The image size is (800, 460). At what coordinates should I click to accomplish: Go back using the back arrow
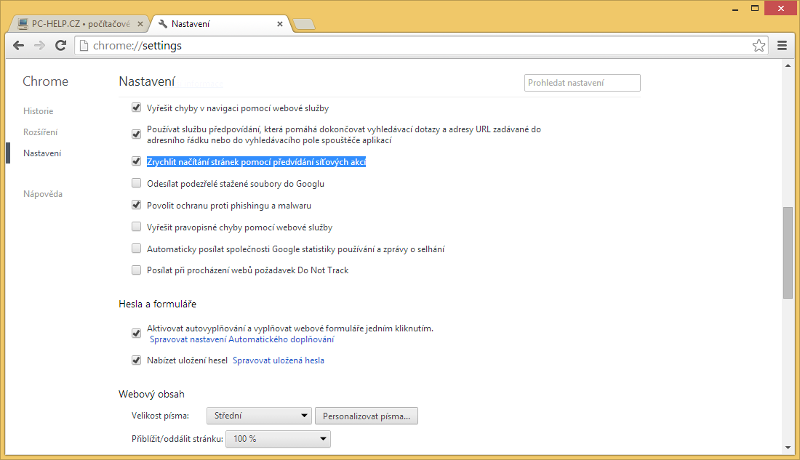(x=18, y=45)
